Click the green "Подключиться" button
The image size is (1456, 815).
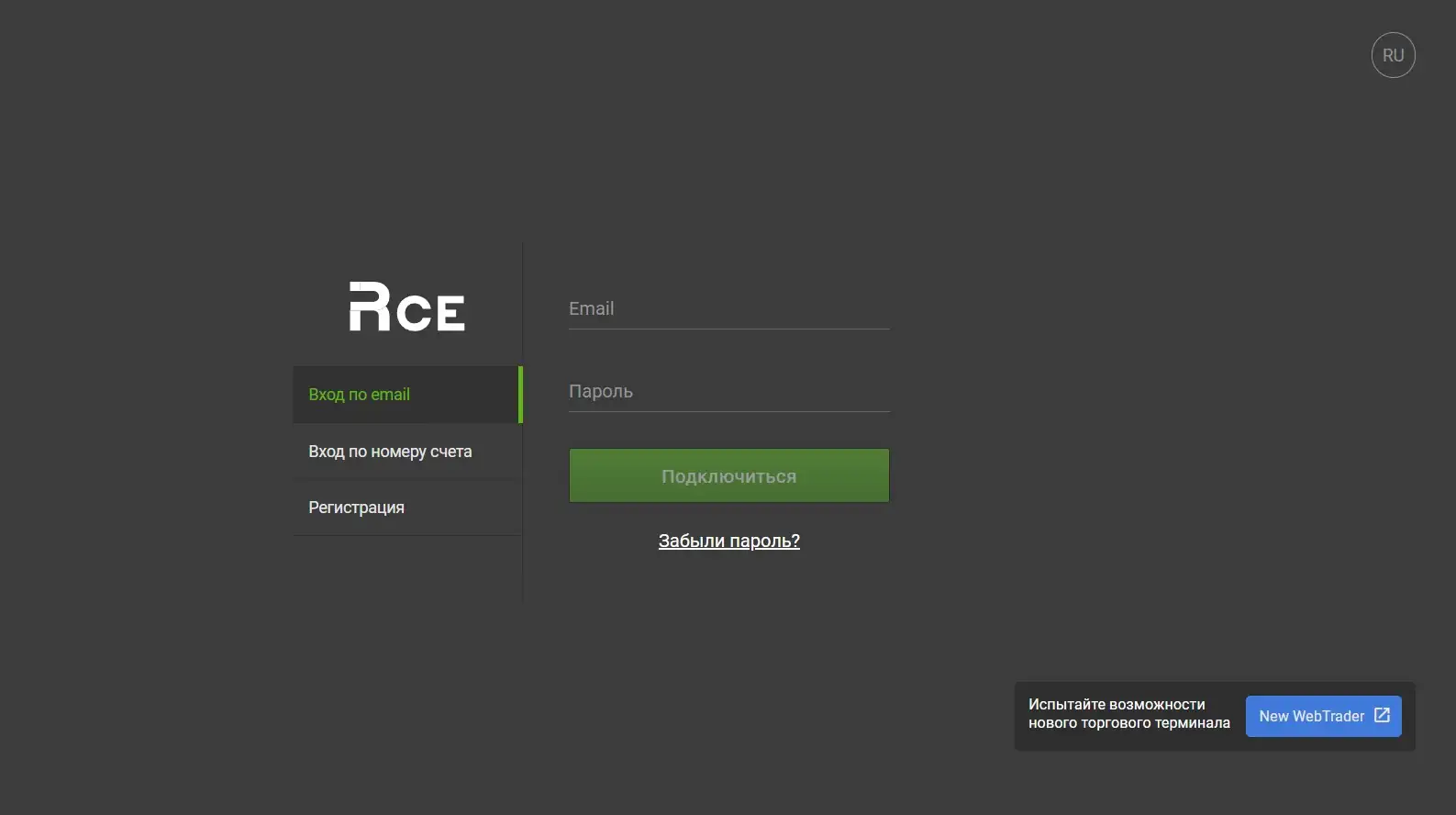[729, 475]
